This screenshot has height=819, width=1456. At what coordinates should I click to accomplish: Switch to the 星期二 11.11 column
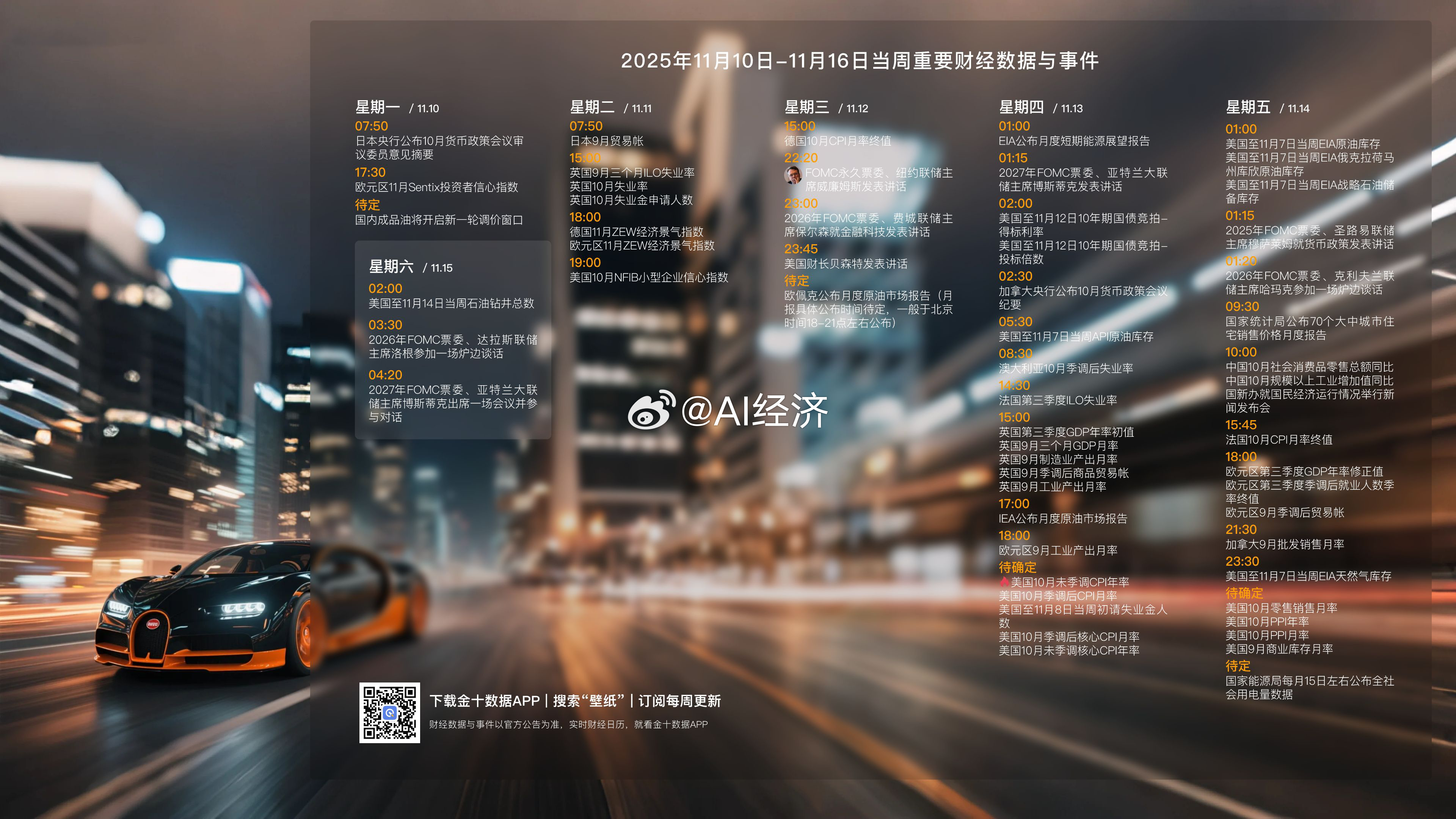pos(593,107)
